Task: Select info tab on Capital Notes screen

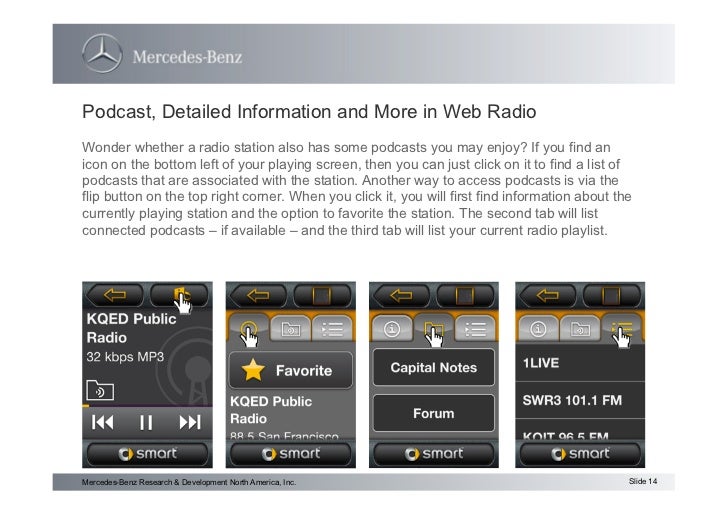Action: (x=392, y=328)
